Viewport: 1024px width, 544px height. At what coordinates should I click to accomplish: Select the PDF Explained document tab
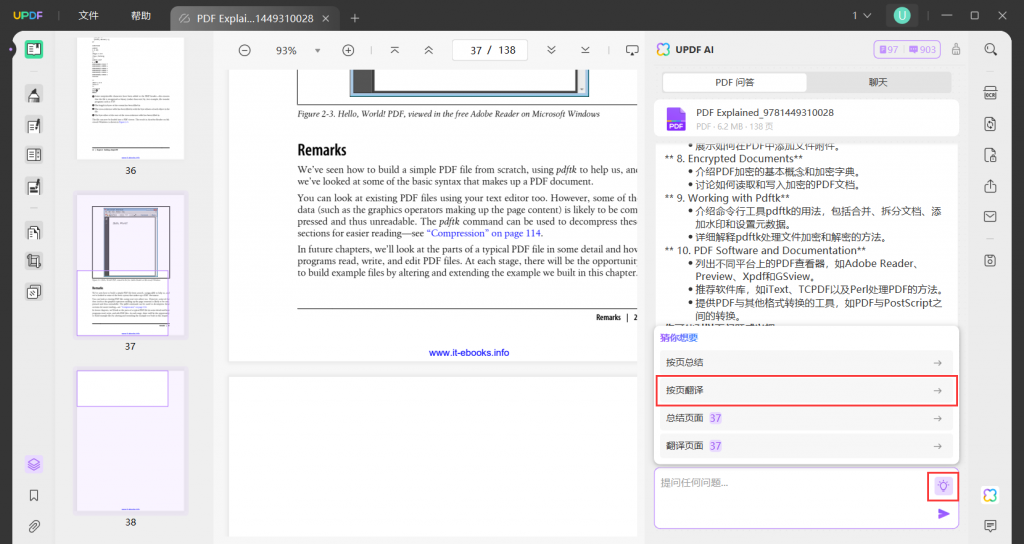[x=255, y=18]
